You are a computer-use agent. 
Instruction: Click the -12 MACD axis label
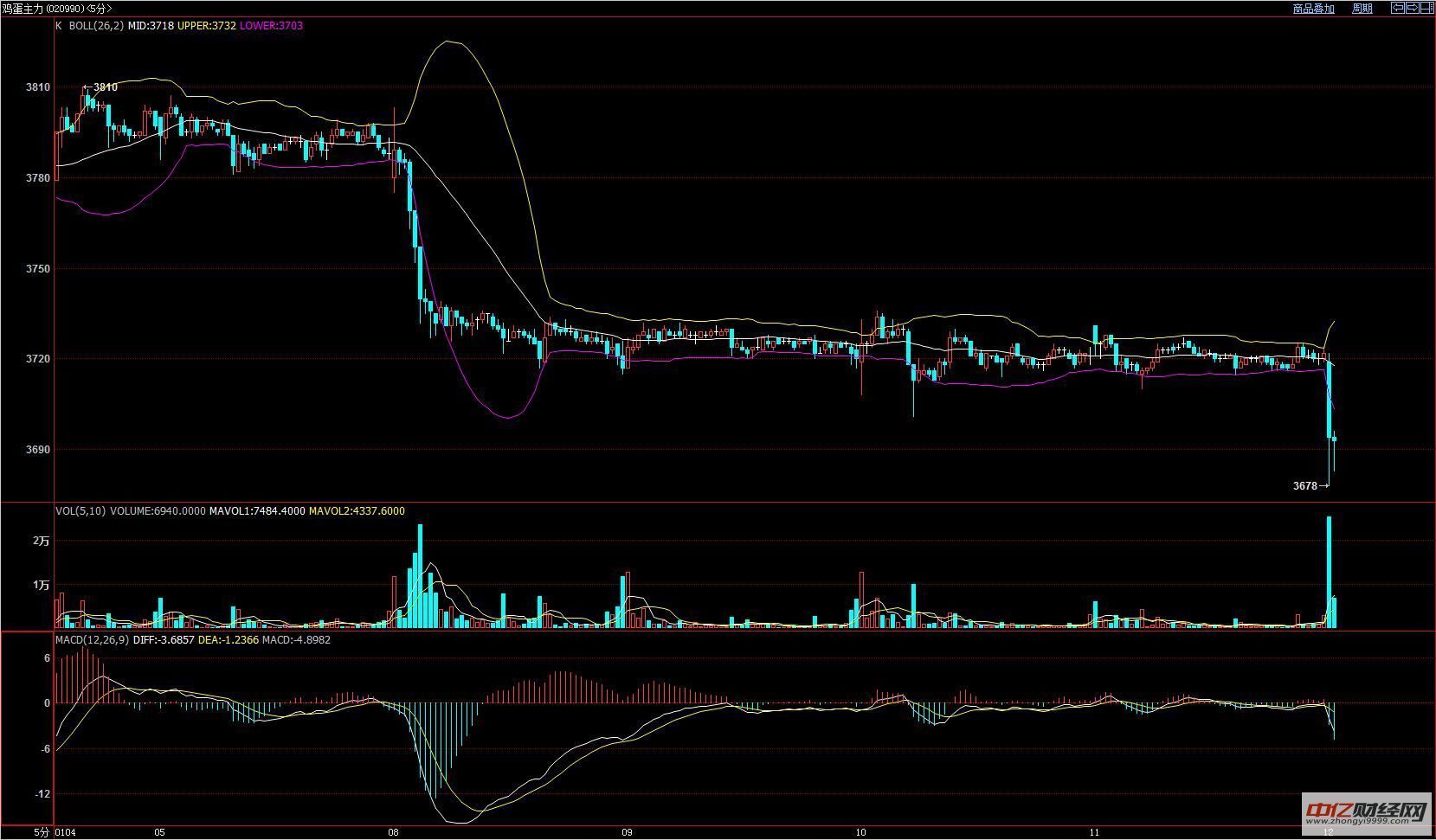(x=42, y=794)
